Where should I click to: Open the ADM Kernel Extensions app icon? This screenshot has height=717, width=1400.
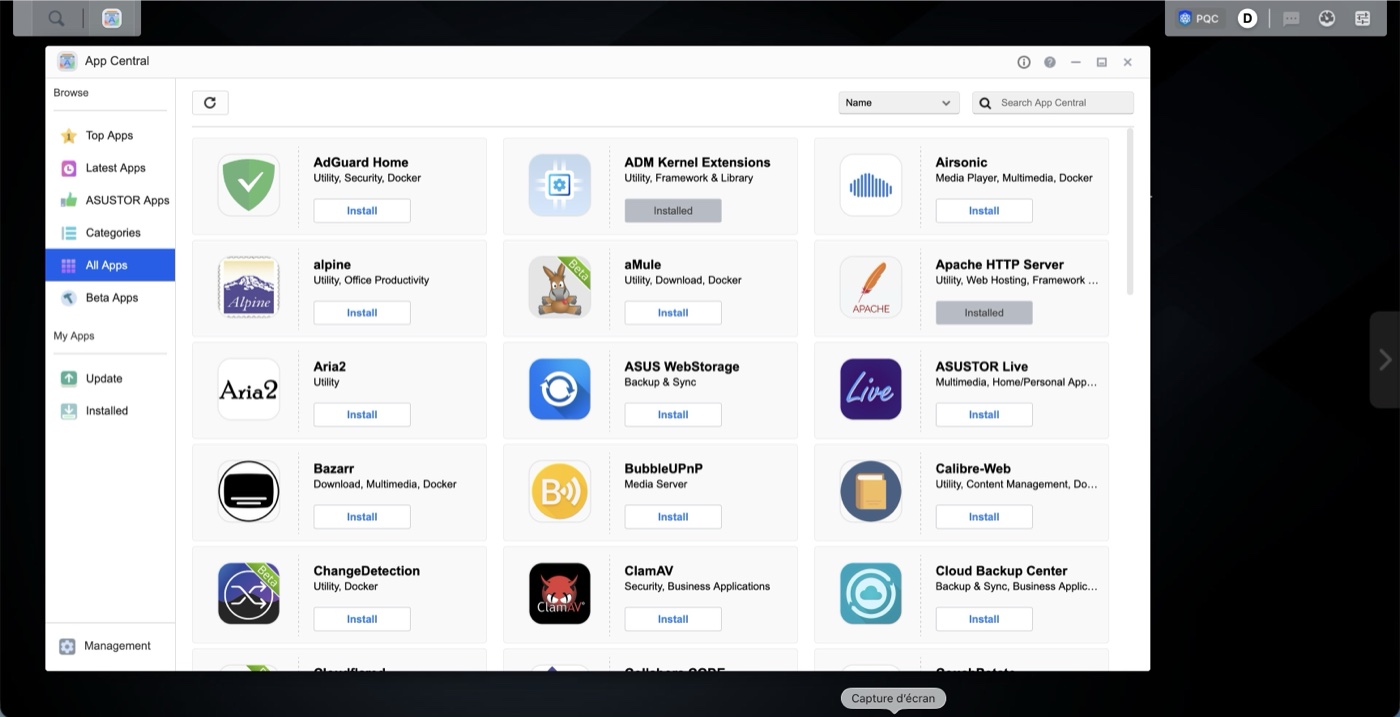(560, 185)
